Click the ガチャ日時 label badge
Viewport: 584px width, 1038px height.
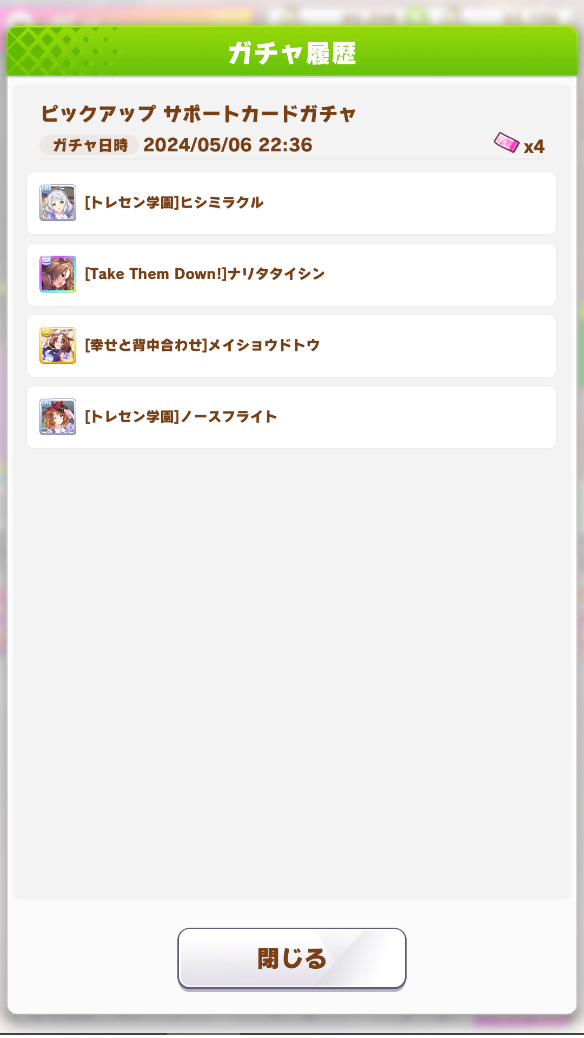click(x=89, y=146)
